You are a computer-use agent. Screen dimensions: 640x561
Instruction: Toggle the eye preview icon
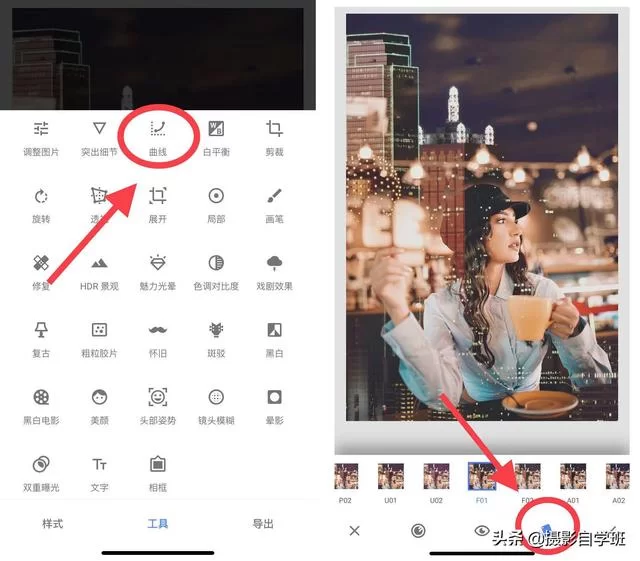click(483, 531)
